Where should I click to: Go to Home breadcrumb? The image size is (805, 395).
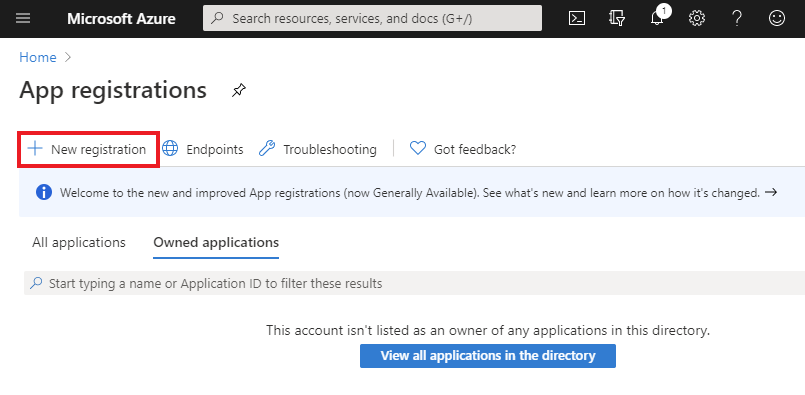[x=37, y=57]
